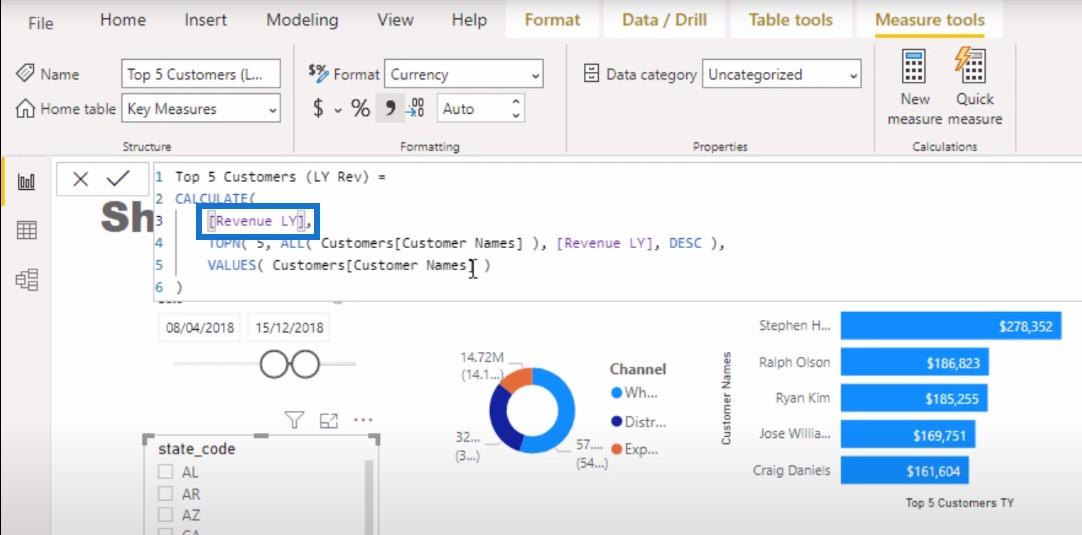
Task: Click VALUES line in formula editor
Action: pos(348,265)
